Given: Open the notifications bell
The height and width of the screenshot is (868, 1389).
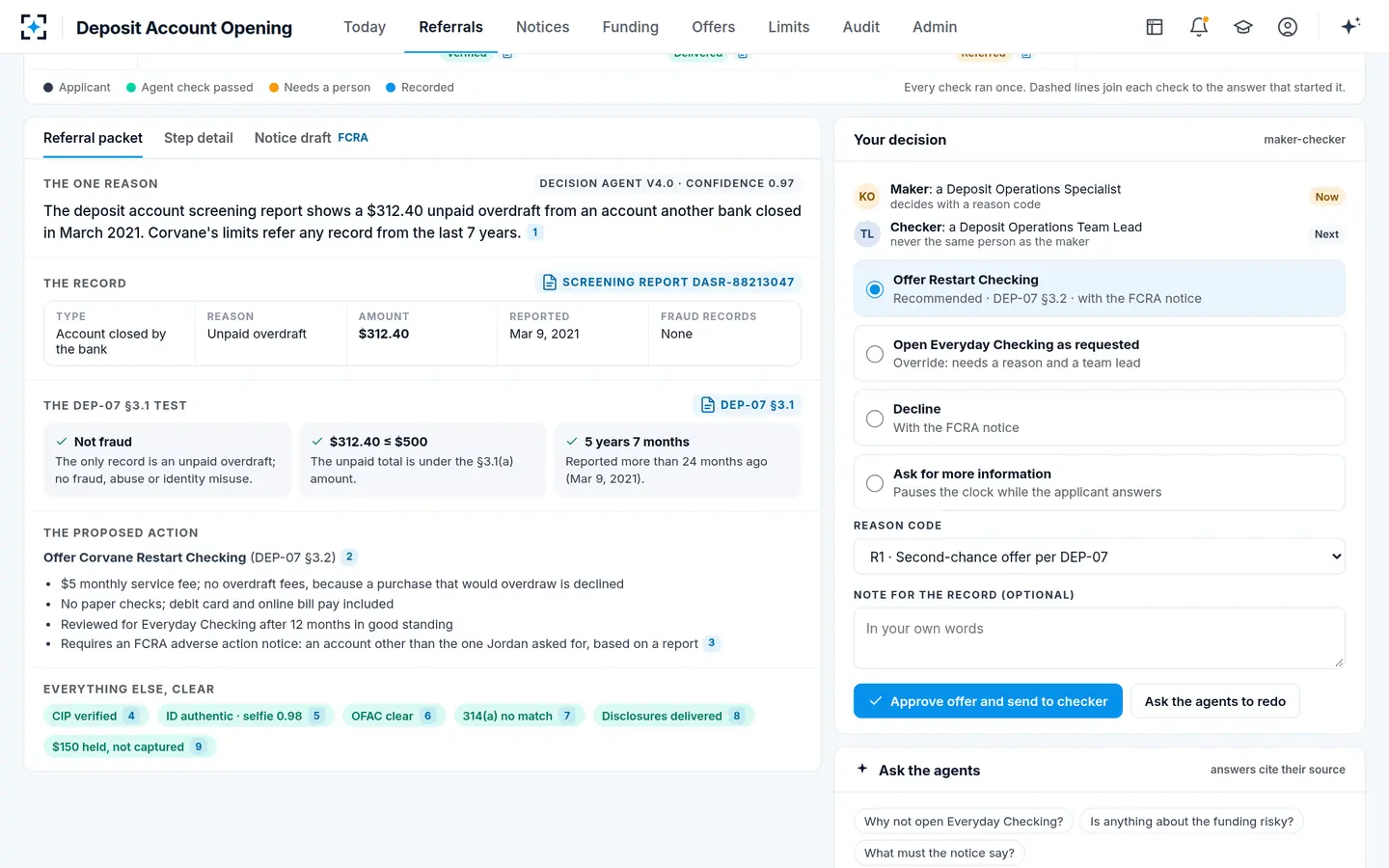Looking at the screenshot, I should click(x=1199, y=27).
